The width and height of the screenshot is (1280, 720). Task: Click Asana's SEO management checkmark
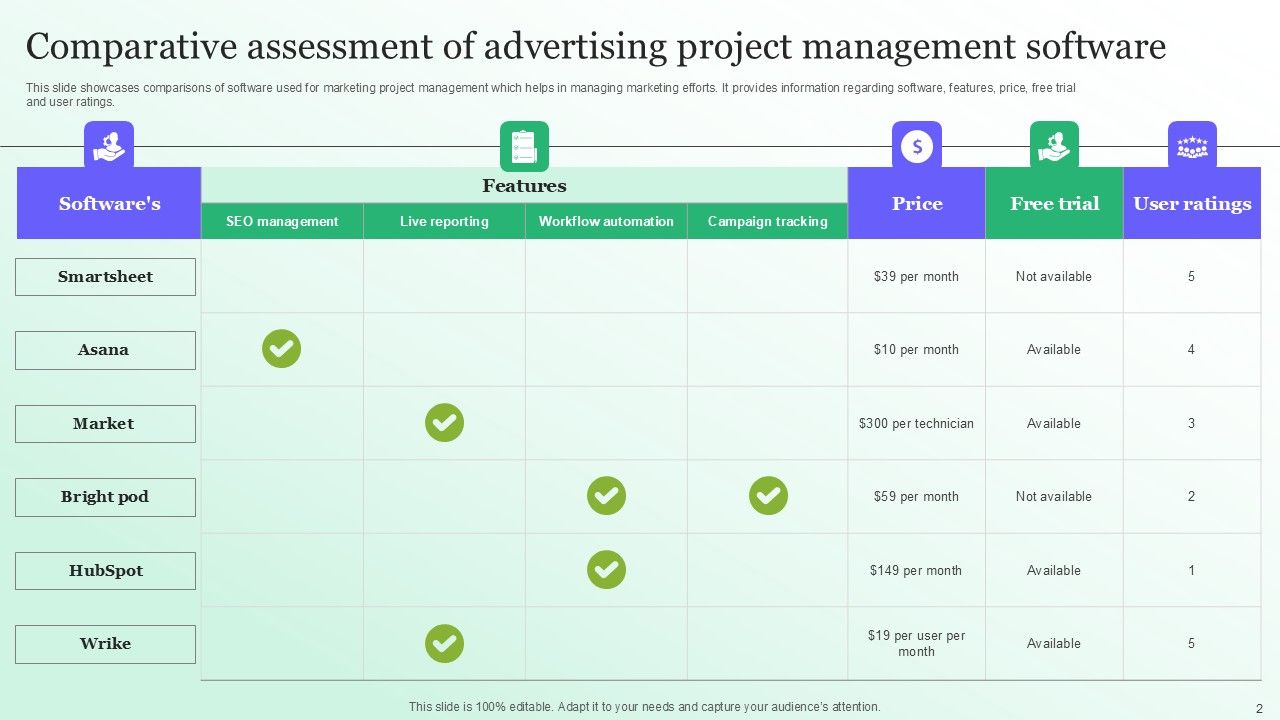click(281, 349)
